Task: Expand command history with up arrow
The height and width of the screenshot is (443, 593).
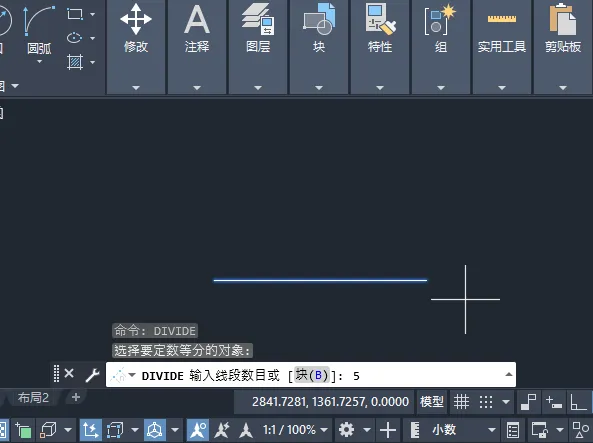Action: click(x=509, y=375)
